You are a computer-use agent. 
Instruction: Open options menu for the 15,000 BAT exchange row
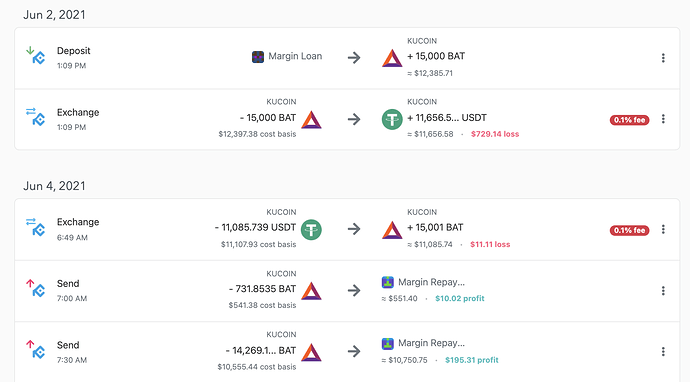click(663, 119)
